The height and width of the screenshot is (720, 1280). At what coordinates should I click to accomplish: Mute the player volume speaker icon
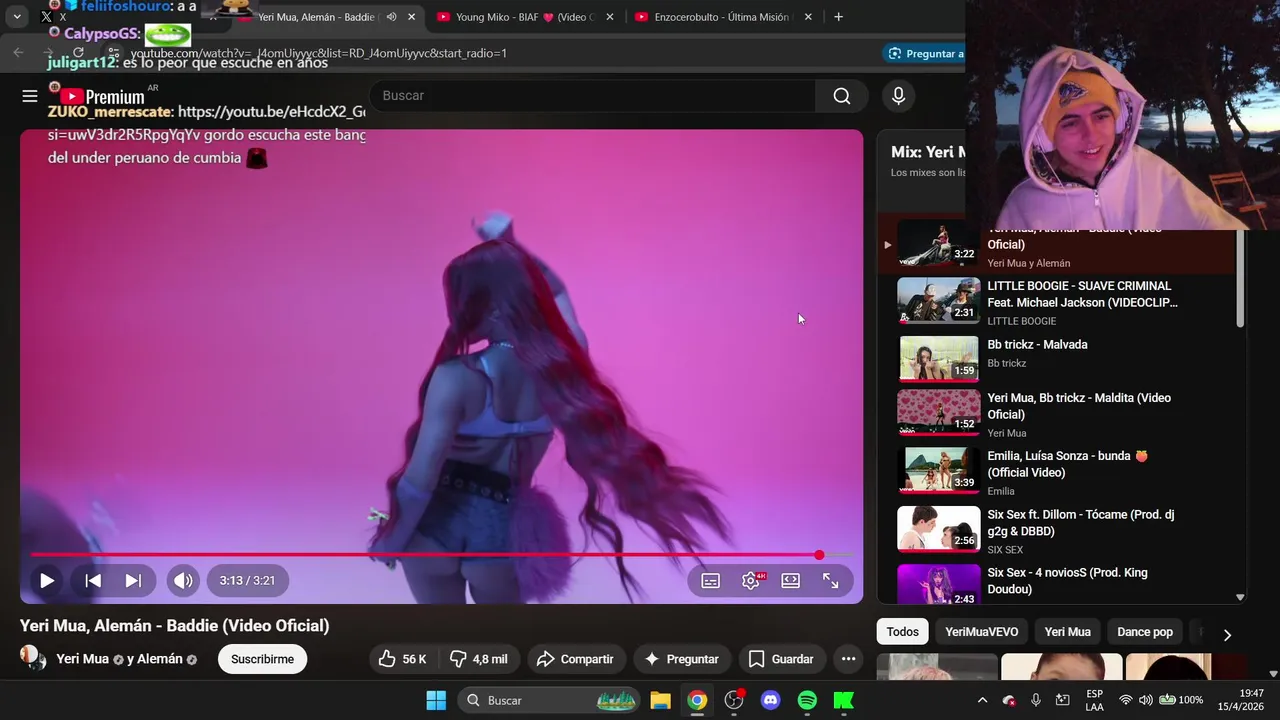point(183,580)
